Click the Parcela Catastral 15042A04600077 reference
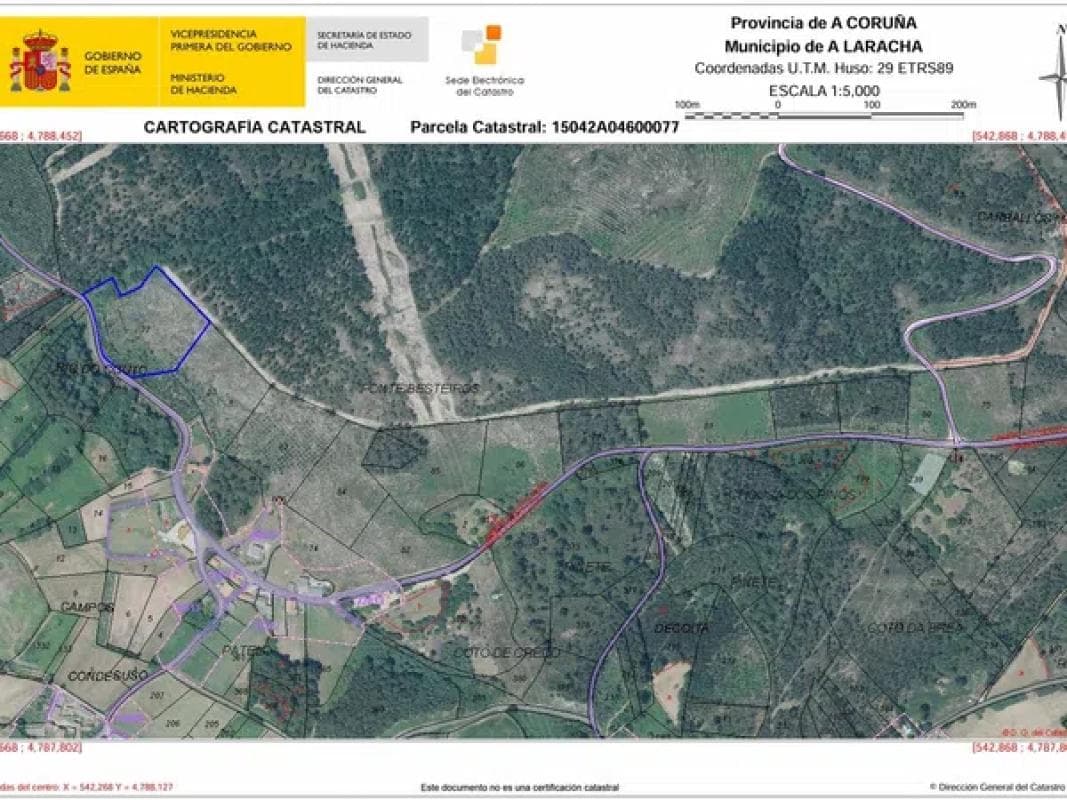Viewport: 1067px width, 800px height. click(x=544, y=127)
